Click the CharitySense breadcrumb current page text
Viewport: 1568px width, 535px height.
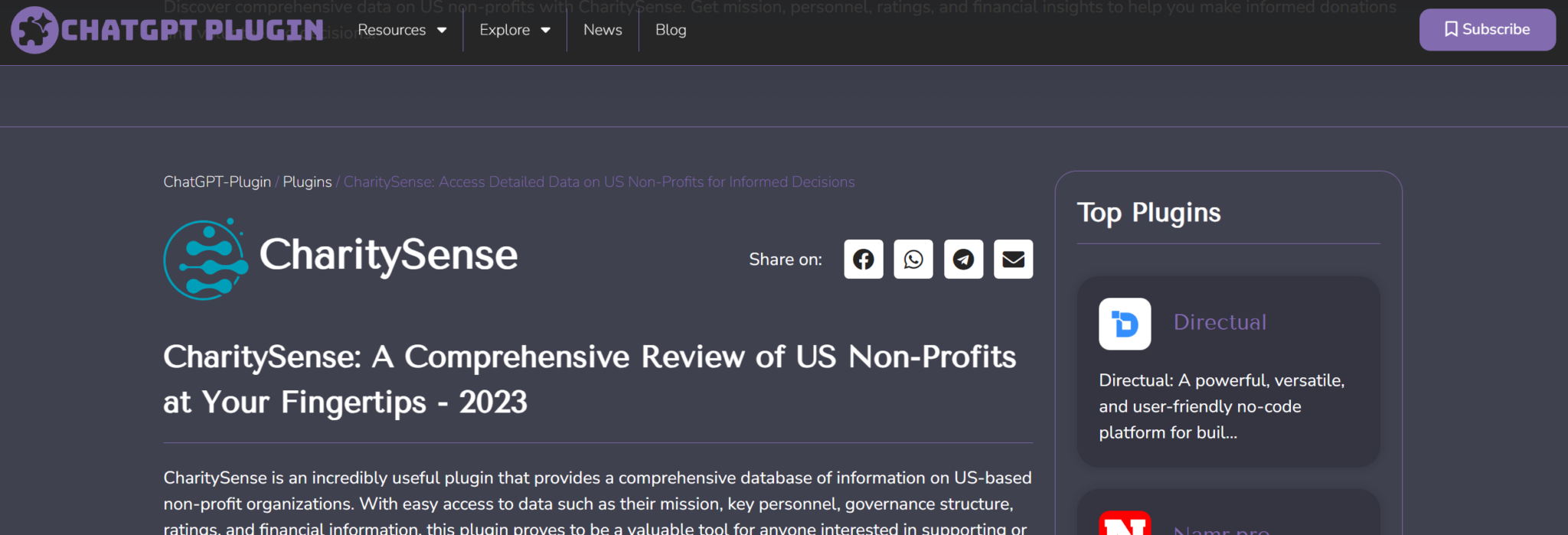(x=599, y=182)
